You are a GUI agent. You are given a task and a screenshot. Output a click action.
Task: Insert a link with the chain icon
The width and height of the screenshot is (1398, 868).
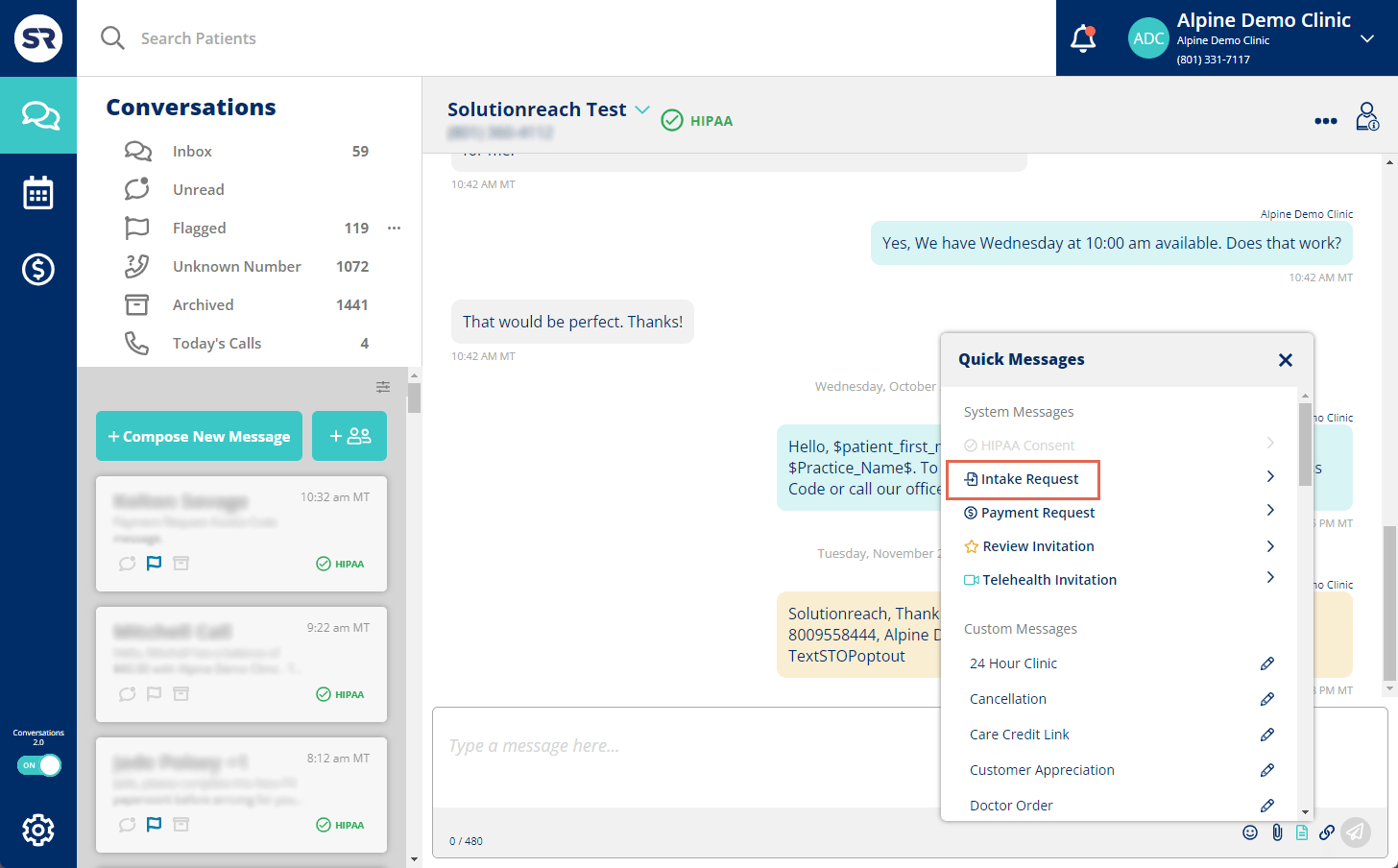(x=1327, y=832)
